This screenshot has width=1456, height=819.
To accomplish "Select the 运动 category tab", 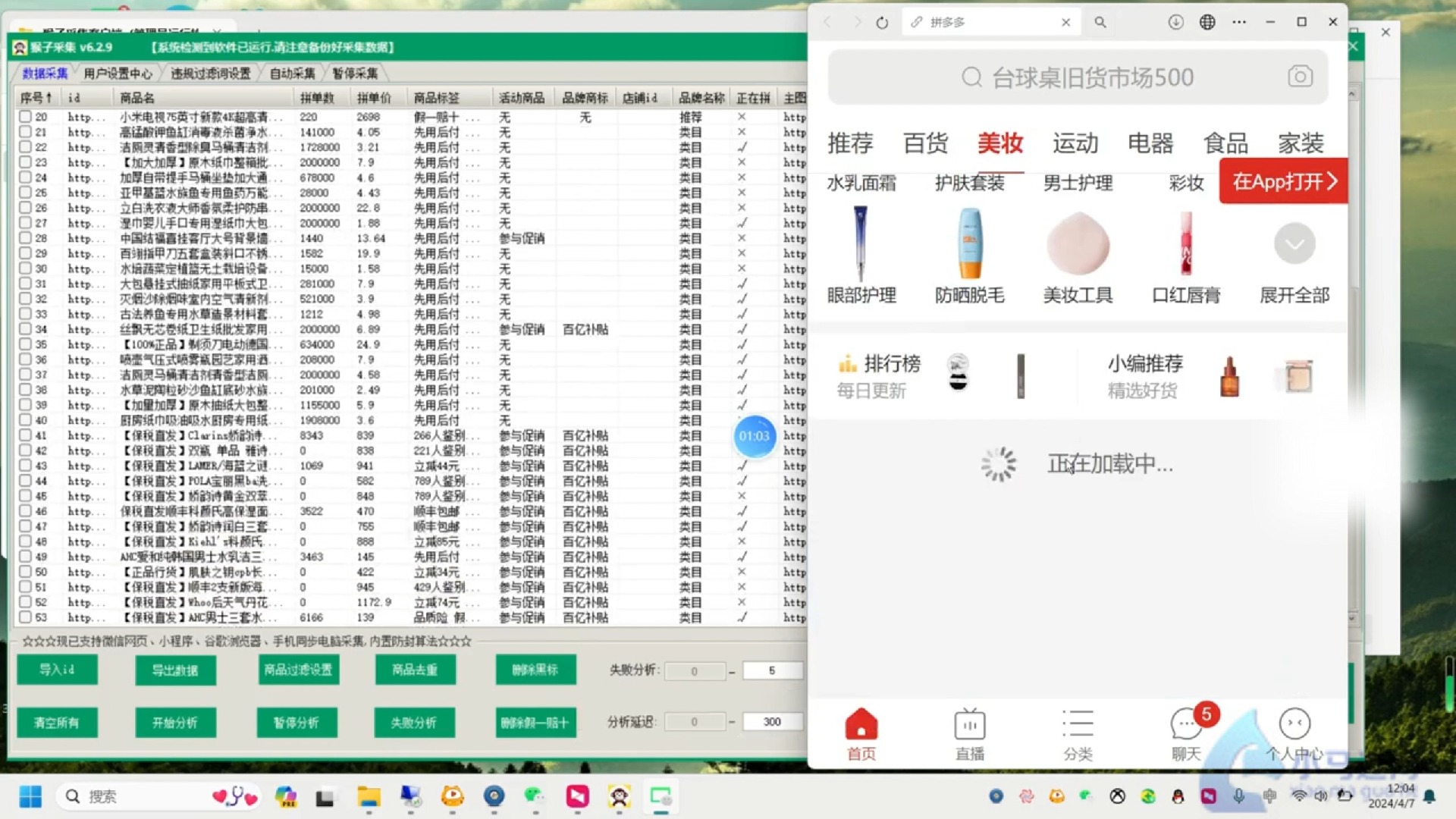I will pyautogui.click(x=1075, y=143).
